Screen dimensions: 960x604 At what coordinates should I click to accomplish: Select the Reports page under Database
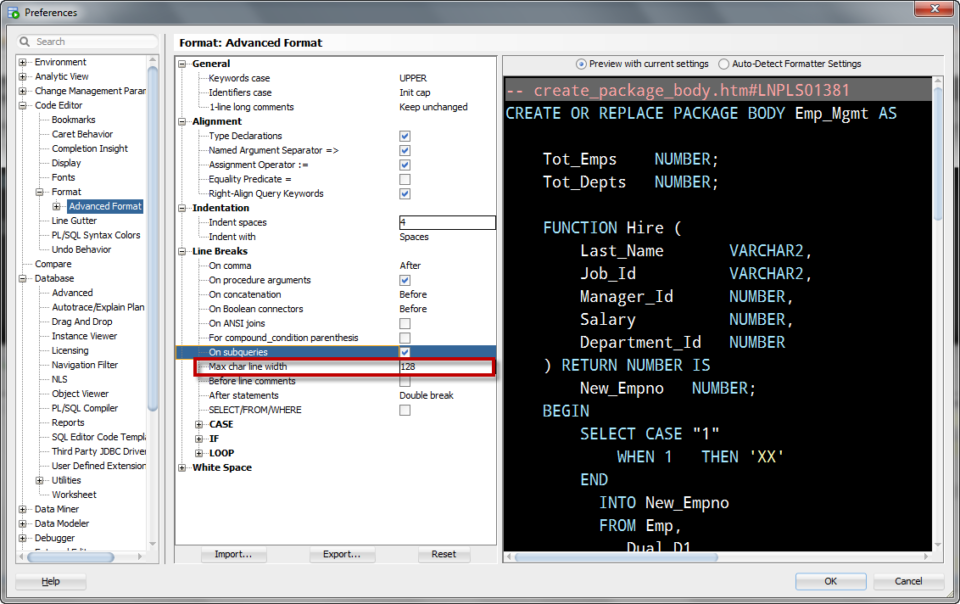(x=67, y=422)
